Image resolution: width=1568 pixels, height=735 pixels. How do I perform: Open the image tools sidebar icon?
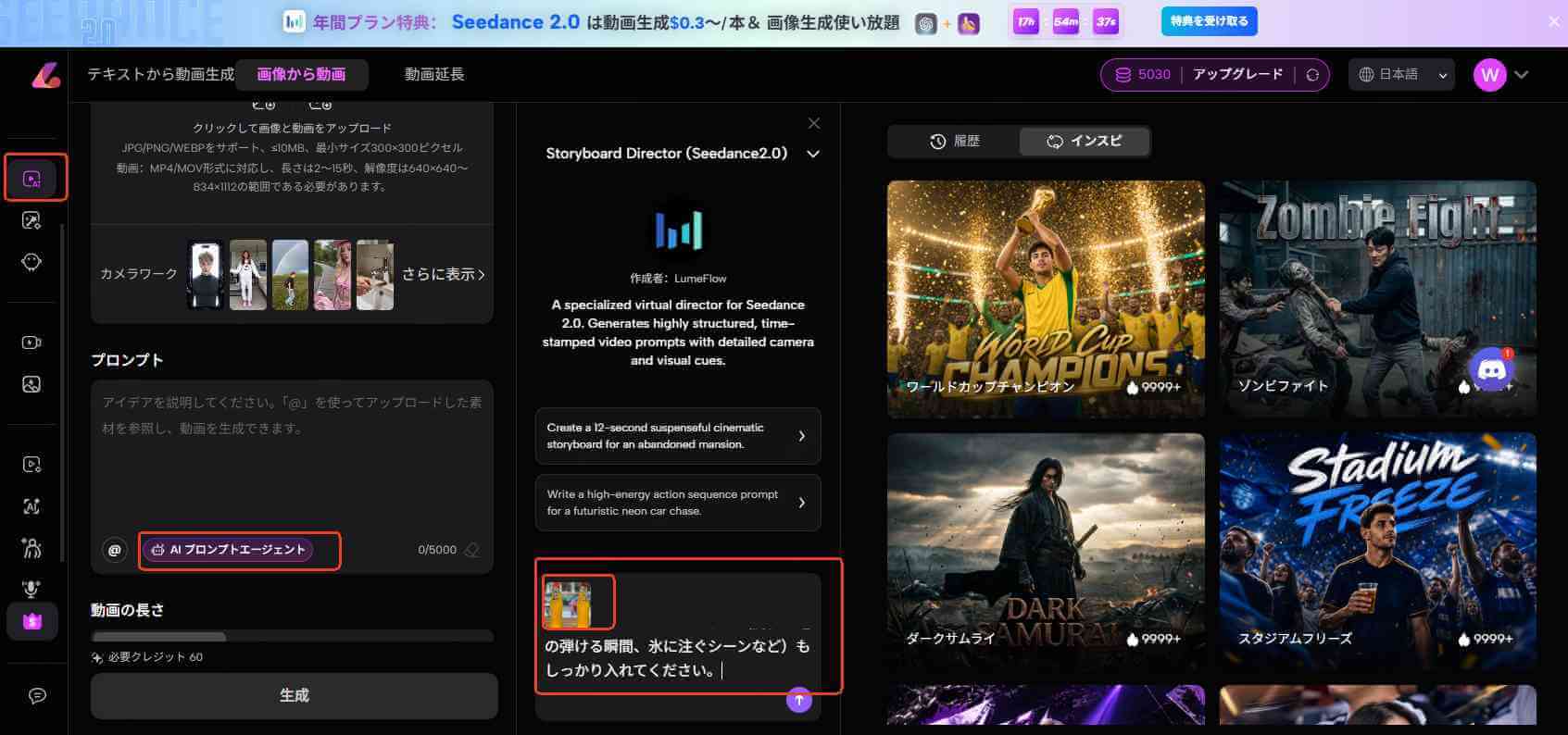pos(31,384)
